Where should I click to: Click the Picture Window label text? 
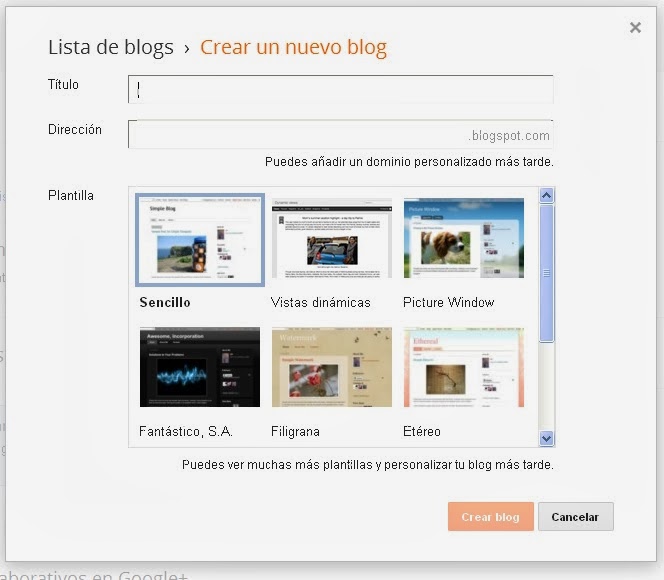[448, 302]
